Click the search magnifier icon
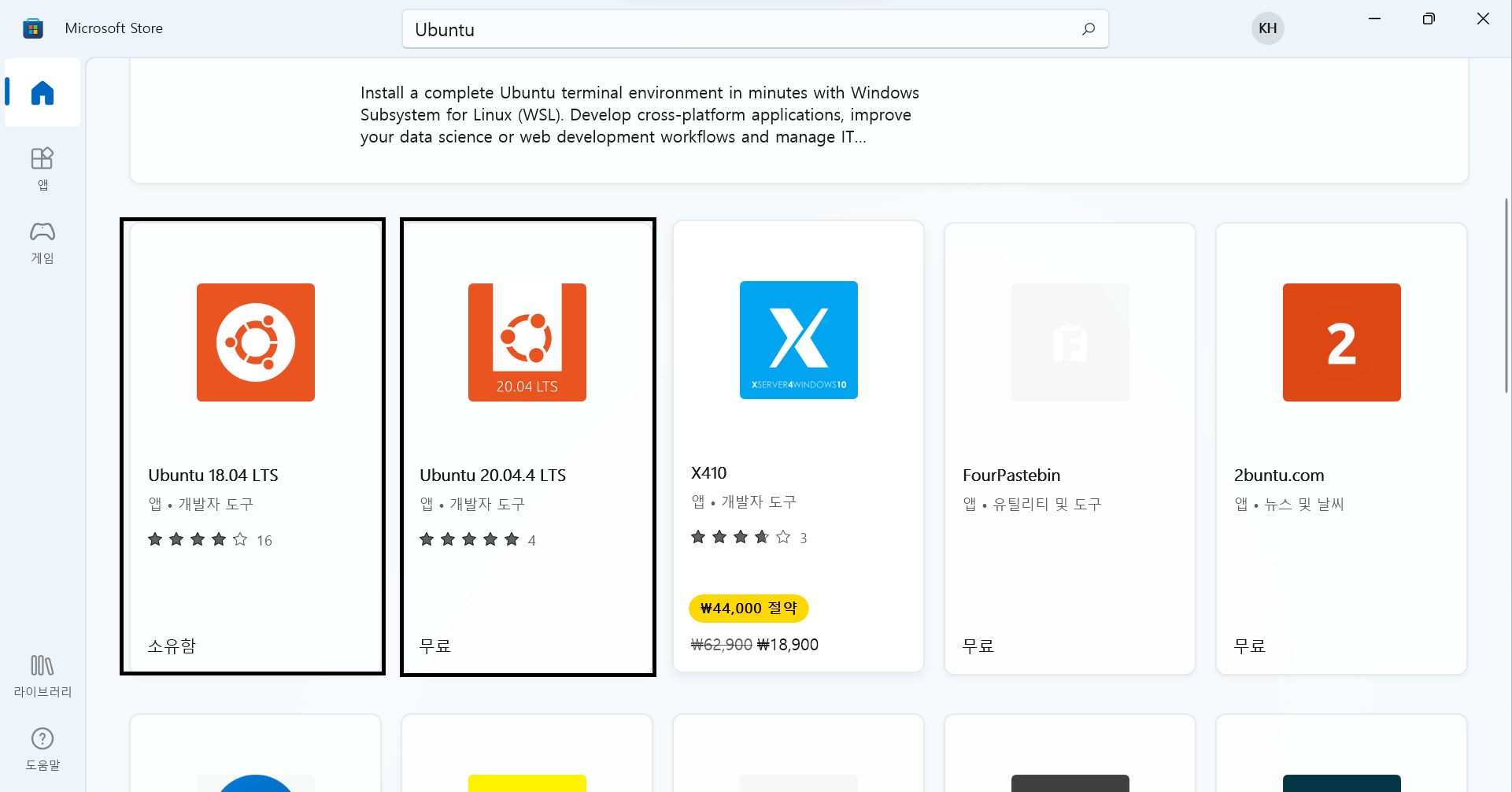1512x792 pixels. tap(1089, 29)
